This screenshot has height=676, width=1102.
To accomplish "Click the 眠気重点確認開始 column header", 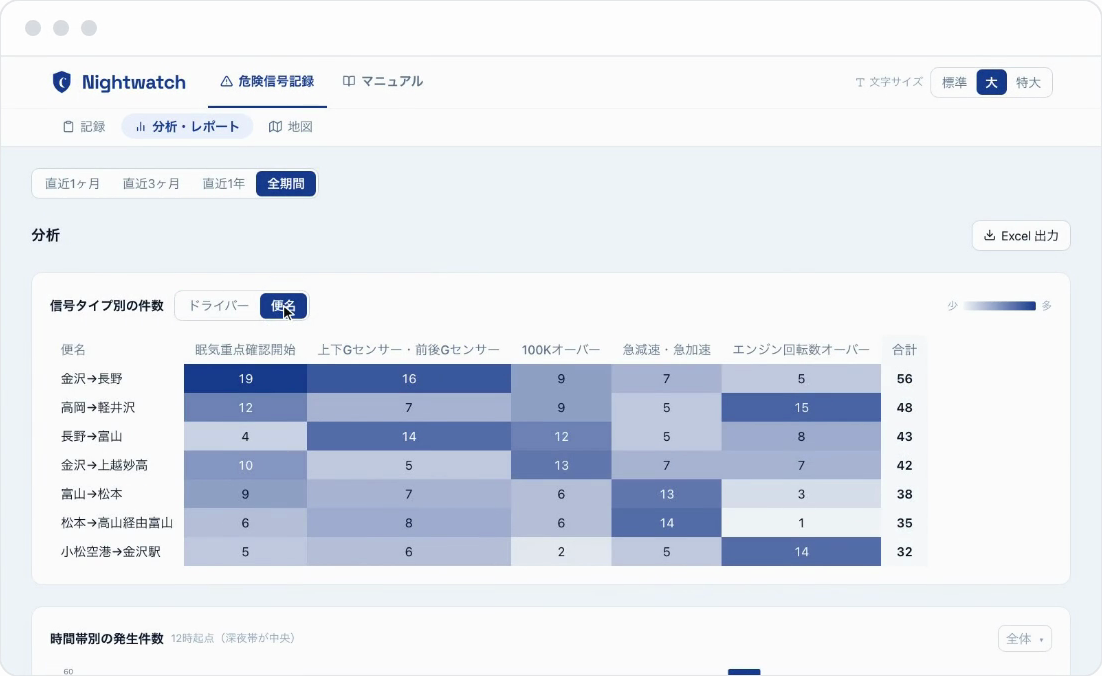I will click(x=245, y=349).
